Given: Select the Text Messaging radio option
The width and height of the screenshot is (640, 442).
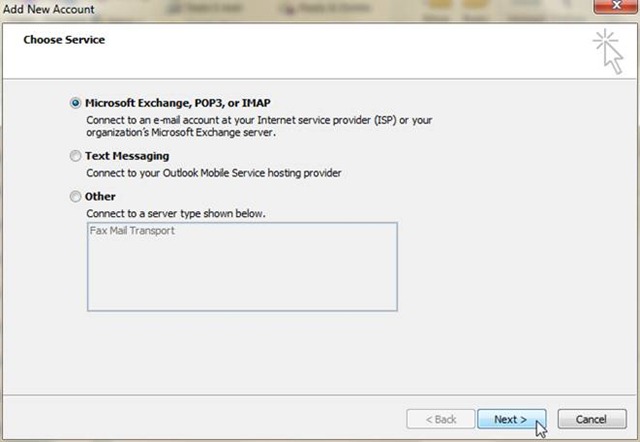Looking at the screenshot, I should tap(75, 156).
